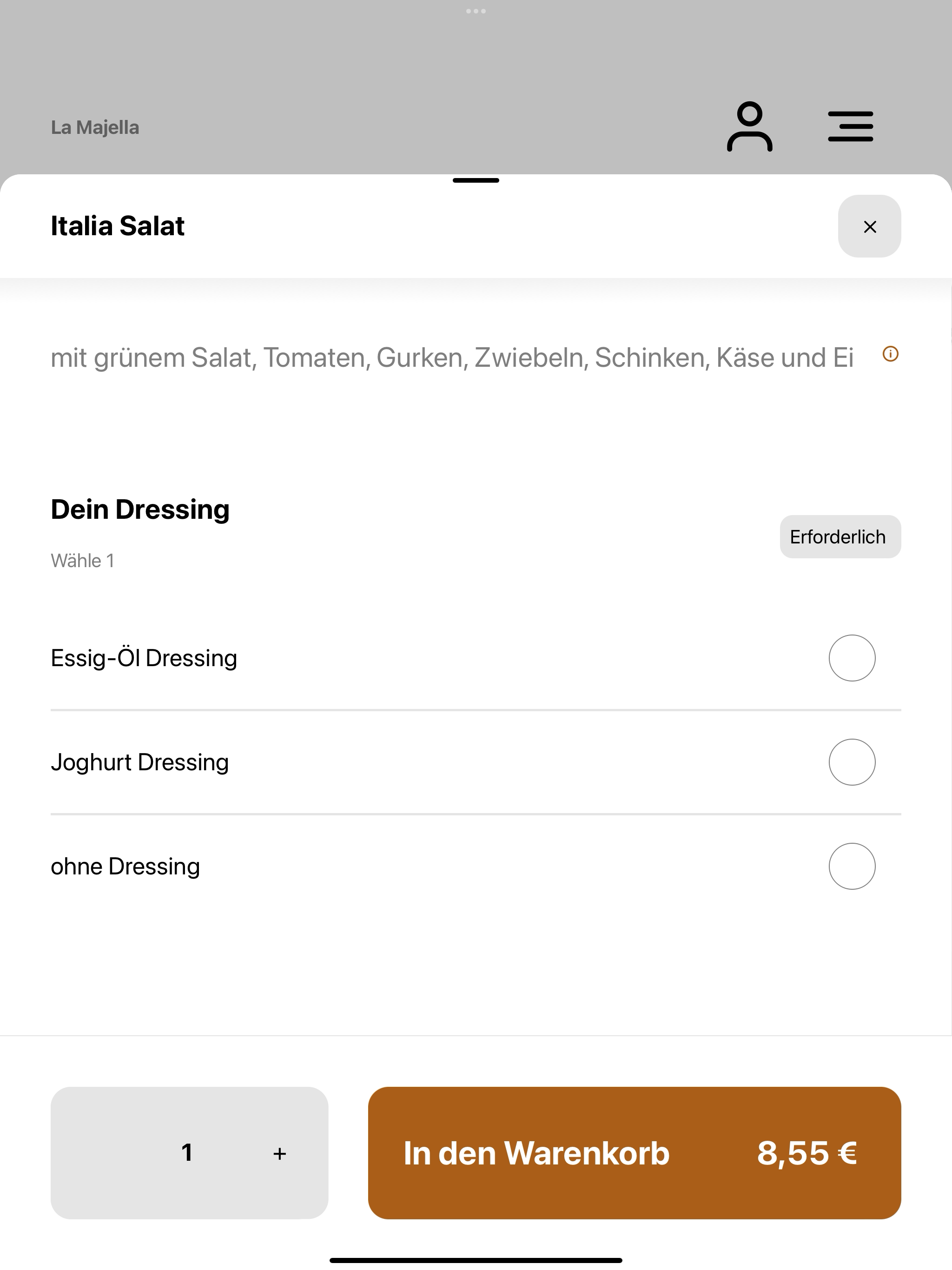Show allergen info for Italia Salat
Image resolution: width=952 pixels, height=1270 pixels.
click(x=890, y=354)
